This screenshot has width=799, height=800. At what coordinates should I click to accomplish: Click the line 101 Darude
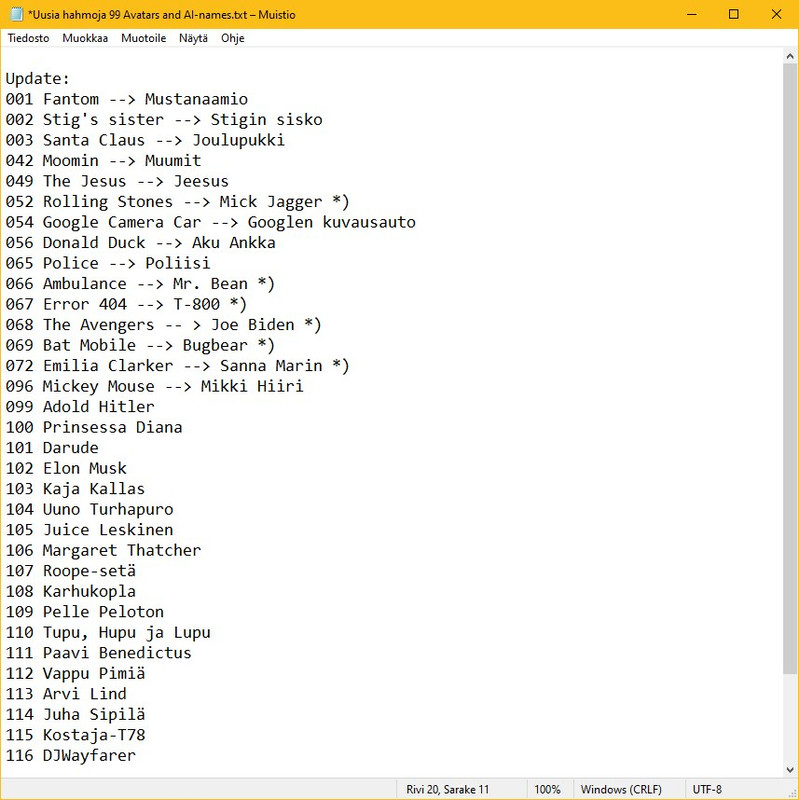tap(52, 447)
